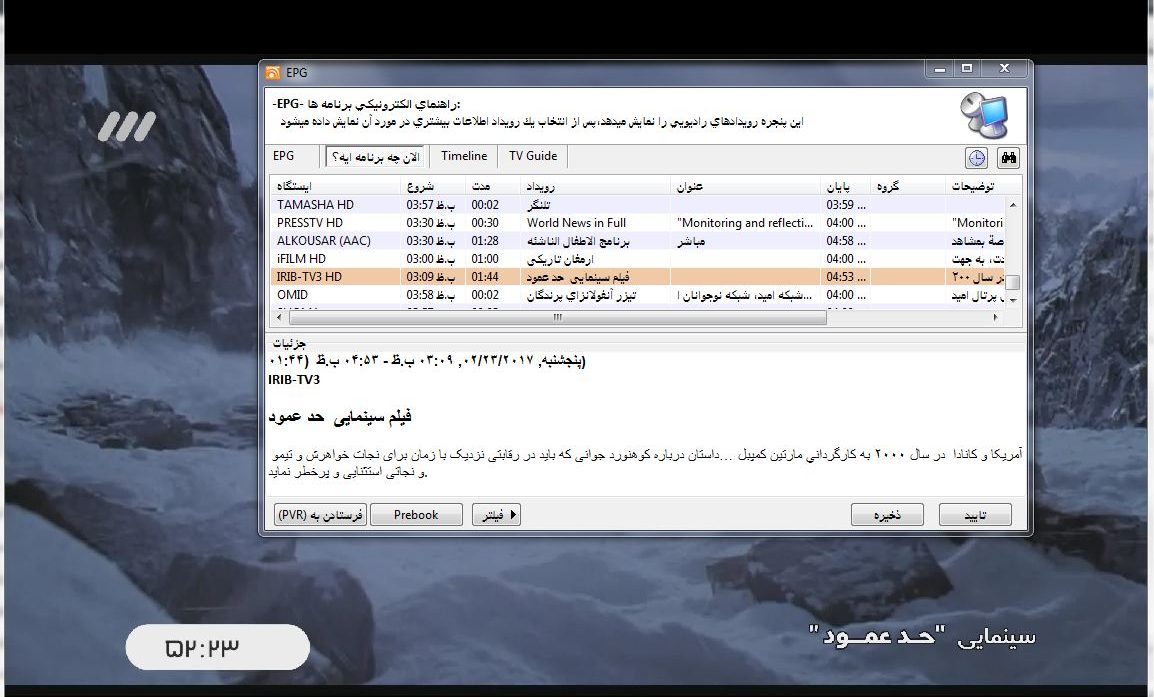Viewport: 1154px width, 697px height.
Task: Select the 'الان چه برنامه ايه؟' tab
Action: pyautogui.click(x=375, y=157)
